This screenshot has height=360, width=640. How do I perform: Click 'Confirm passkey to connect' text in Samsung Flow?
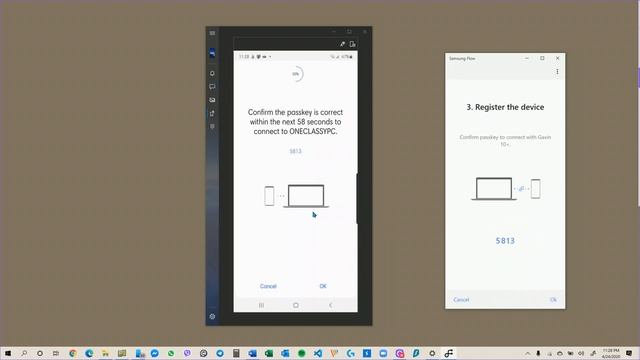coord(505,140)
